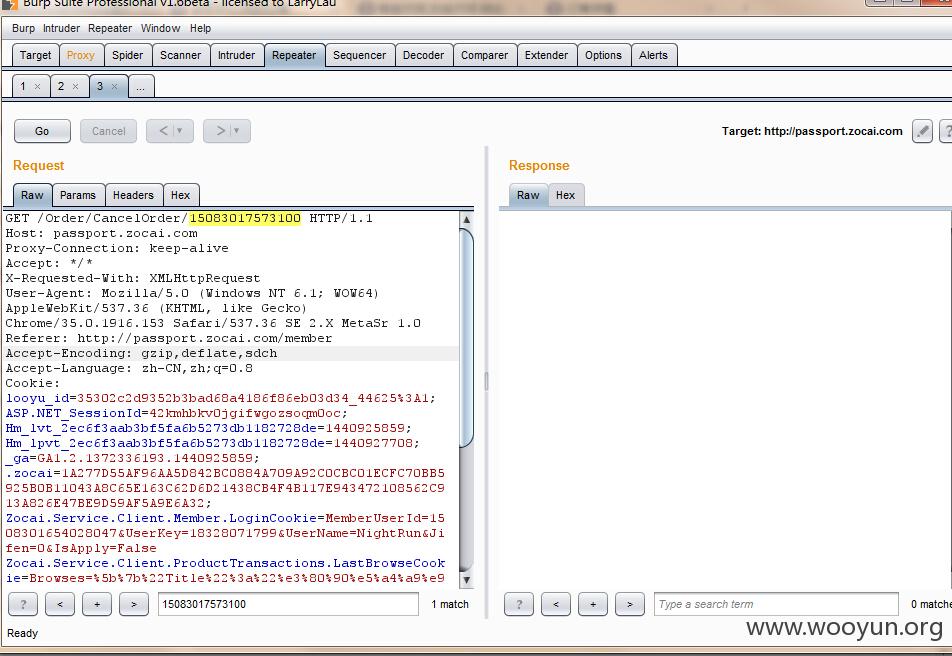Click the Burp Suite application icon in title bar
952x656 pixels.
[10, 4]
